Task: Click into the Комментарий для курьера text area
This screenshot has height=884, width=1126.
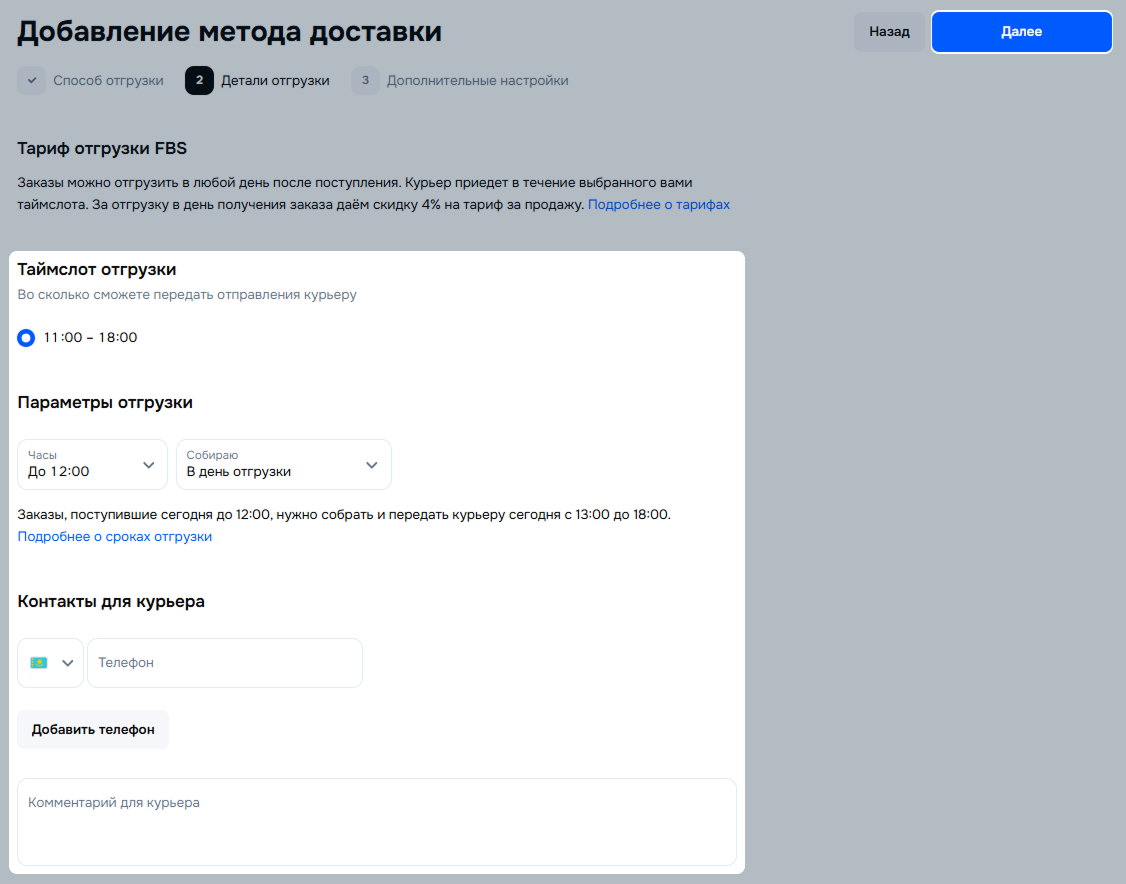Action: click(377, 821)
